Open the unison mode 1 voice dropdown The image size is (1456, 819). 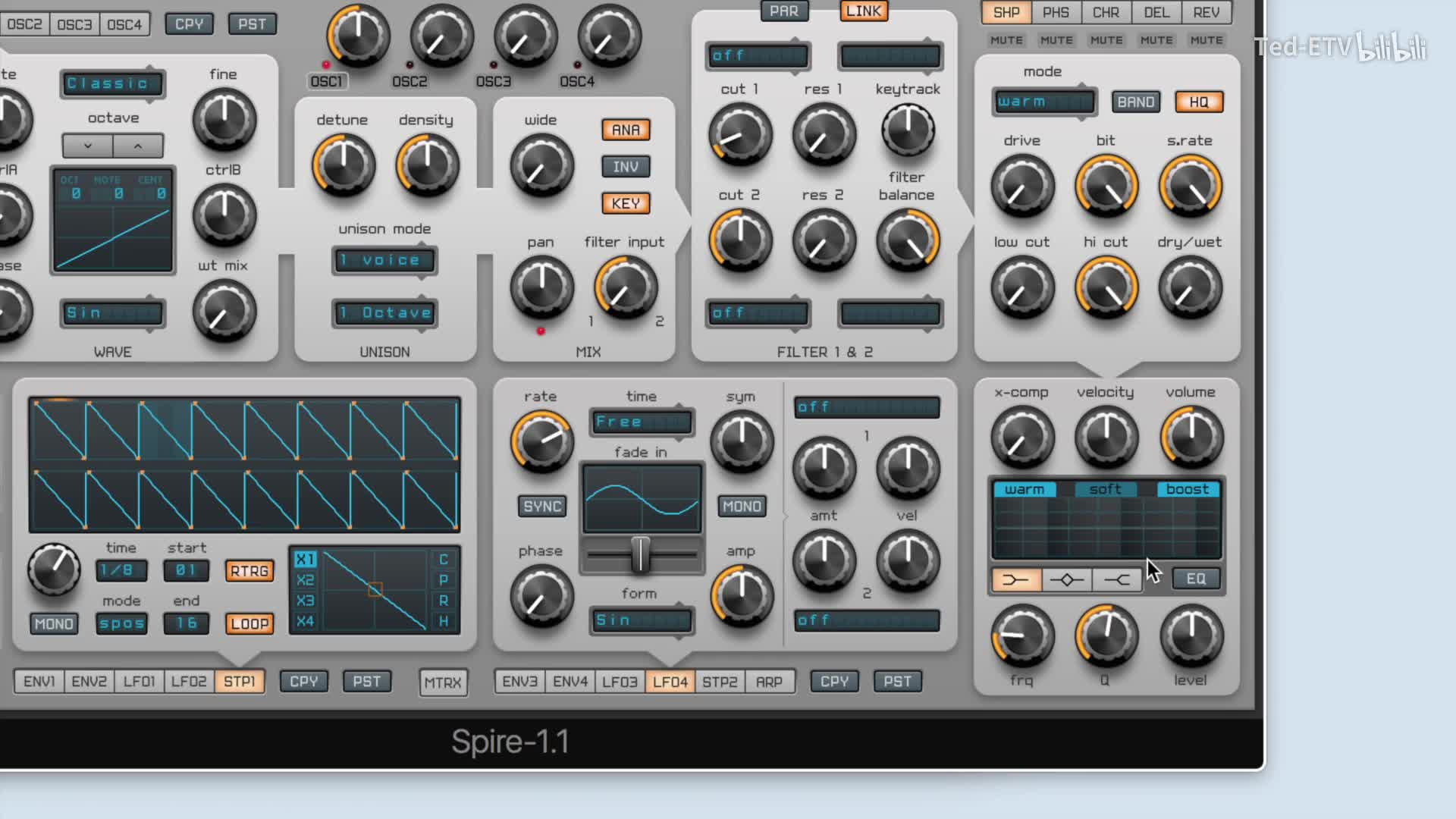384,260
